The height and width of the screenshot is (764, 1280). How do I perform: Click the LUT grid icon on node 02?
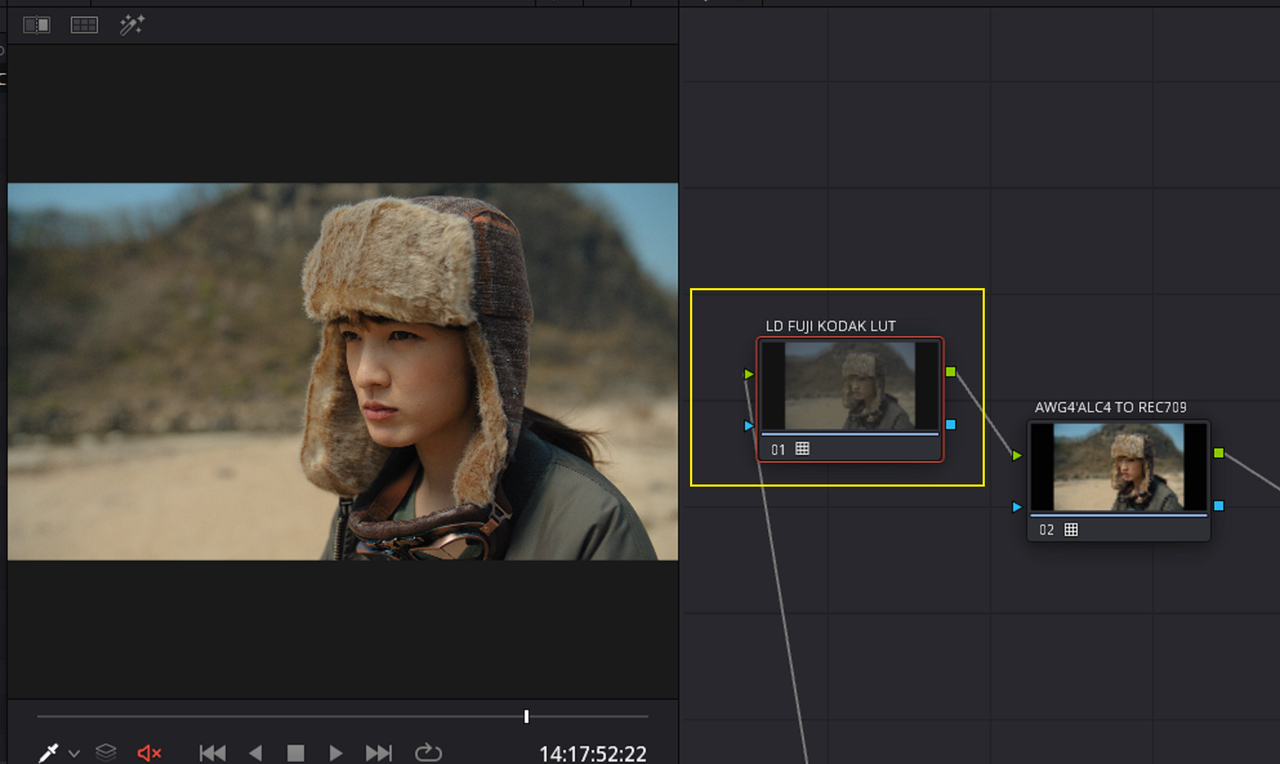coord(1071,529)
